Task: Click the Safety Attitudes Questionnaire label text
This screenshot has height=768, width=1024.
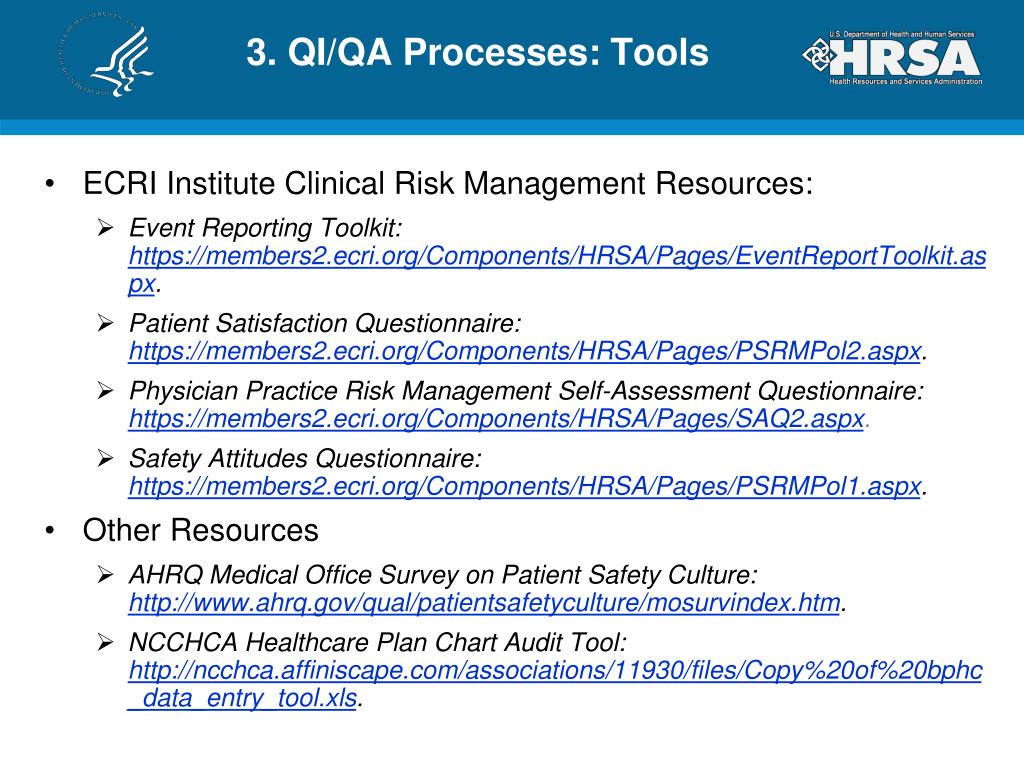Action: [x=305, y=459]
